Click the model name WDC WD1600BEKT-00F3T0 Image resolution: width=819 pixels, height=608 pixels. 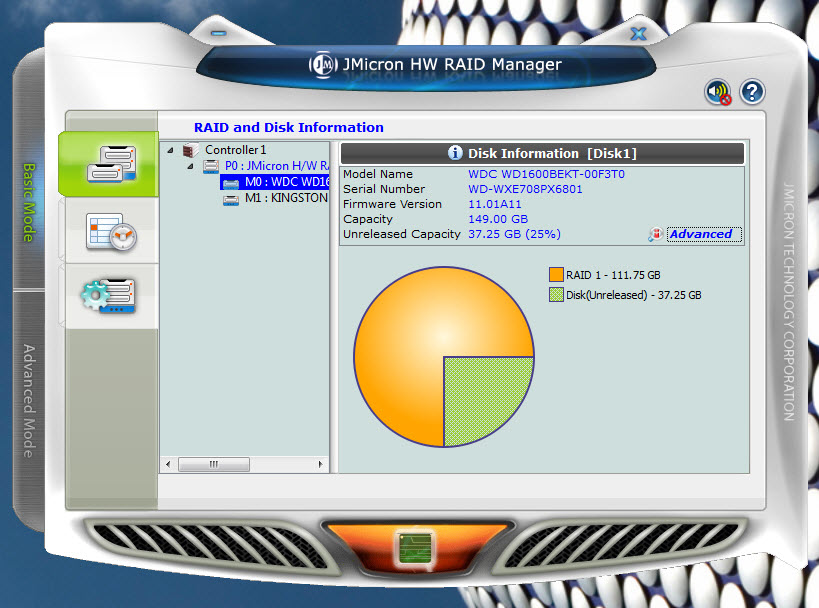pyautogui.click(x=546, y=174)
